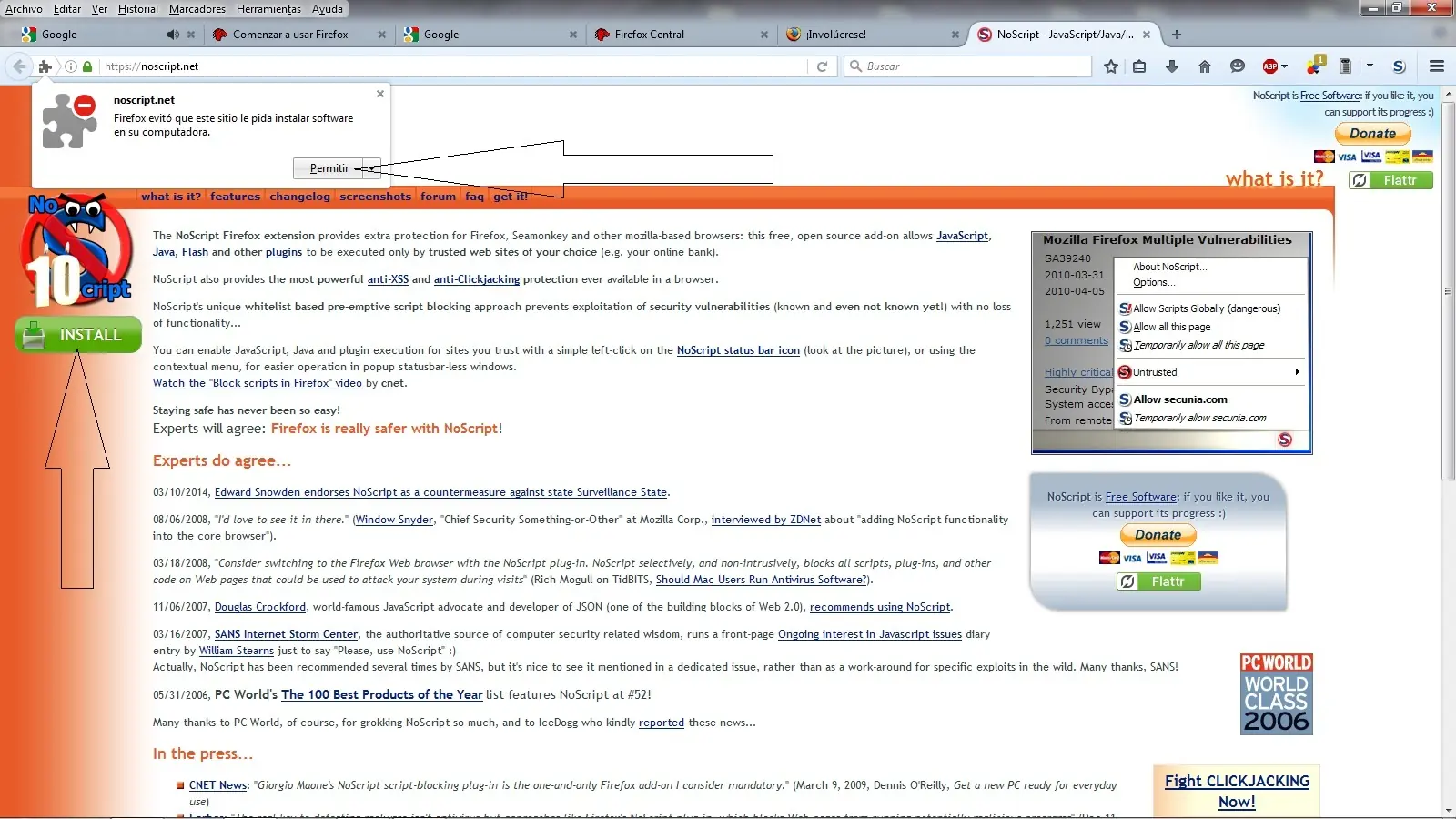Image resolution: width=1456 pixels, height=819 pixels.
Task: Click the Flattr button beside 'what is it?' heading
Action: (1390, 180)
